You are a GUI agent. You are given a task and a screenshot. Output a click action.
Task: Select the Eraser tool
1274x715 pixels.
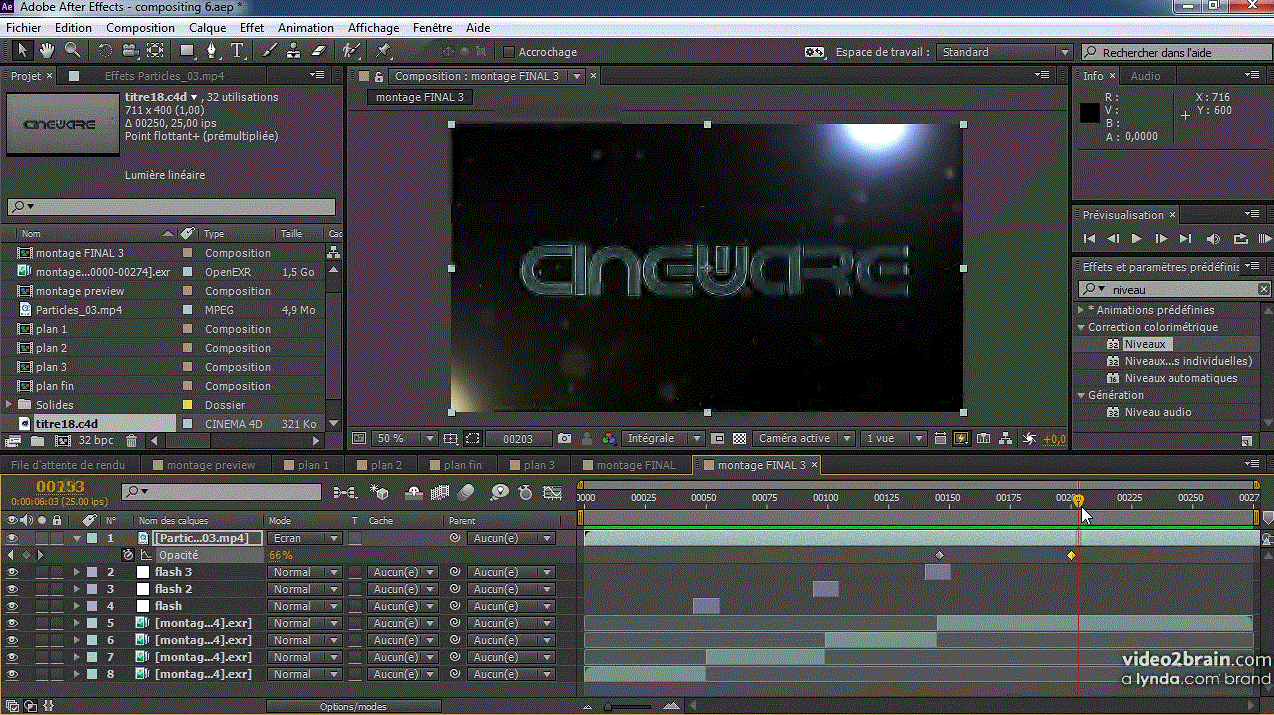[319, 50]
